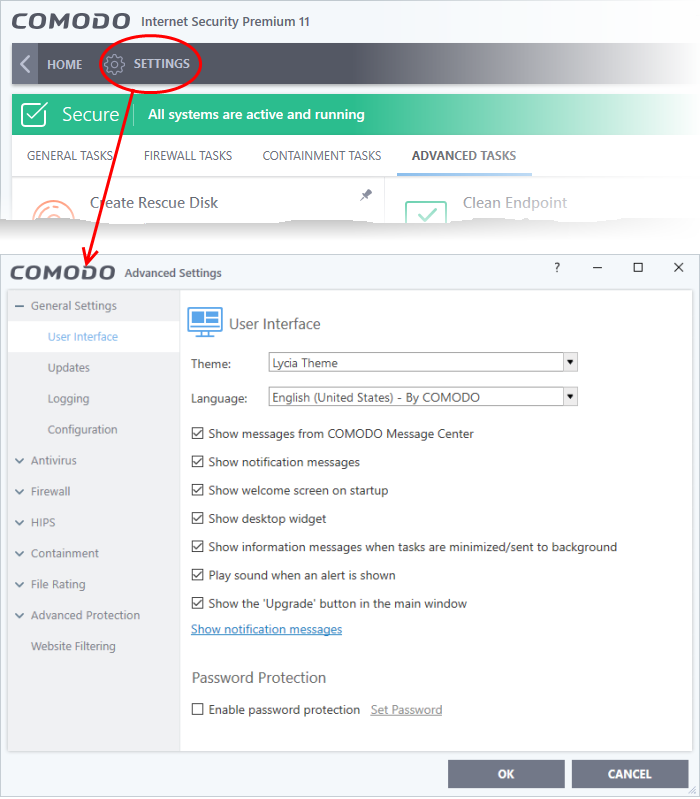
Task: Open Logging settings page
Action: coord(68,398)
